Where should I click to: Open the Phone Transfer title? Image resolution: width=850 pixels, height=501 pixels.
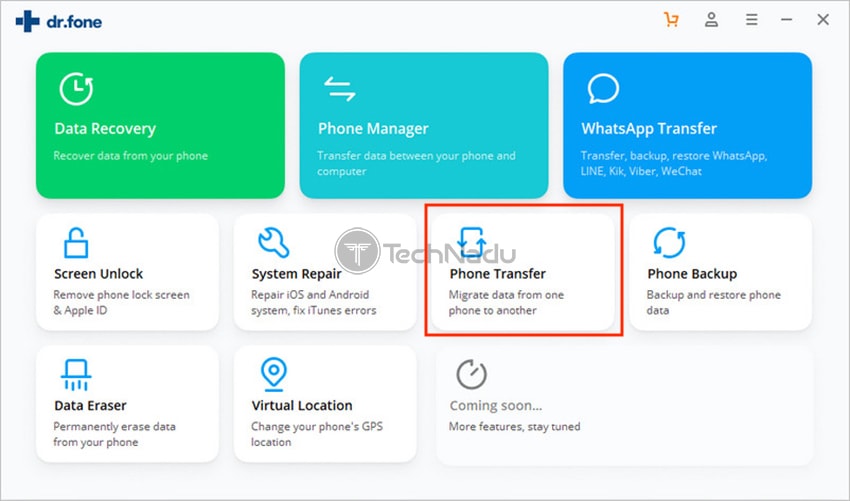[x=498, y=274]
